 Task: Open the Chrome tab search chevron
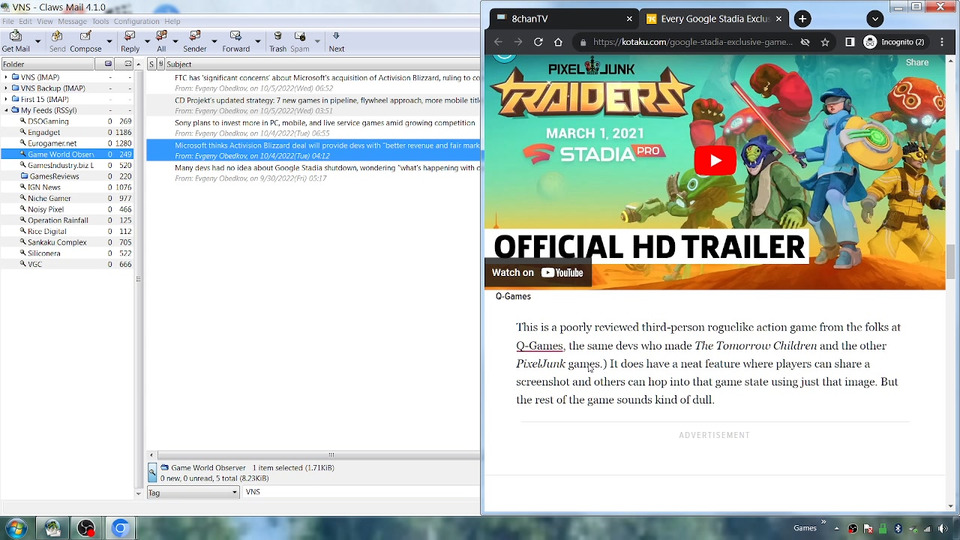point(875,19)
